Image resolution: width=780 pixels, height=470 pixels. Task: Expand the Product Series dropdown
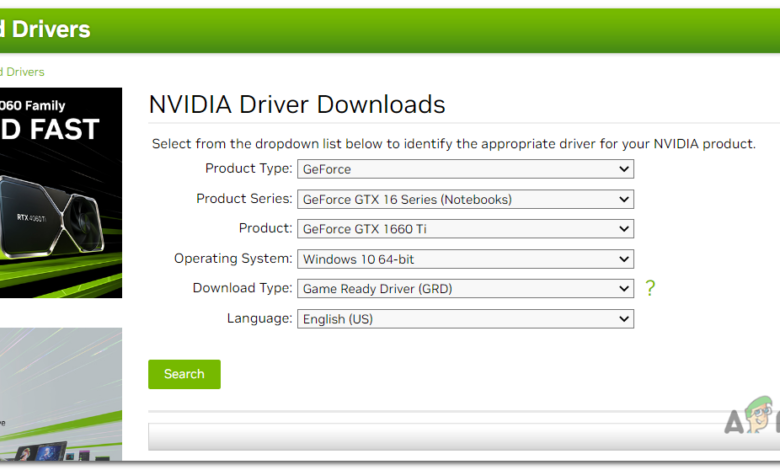tap(465, 199)
